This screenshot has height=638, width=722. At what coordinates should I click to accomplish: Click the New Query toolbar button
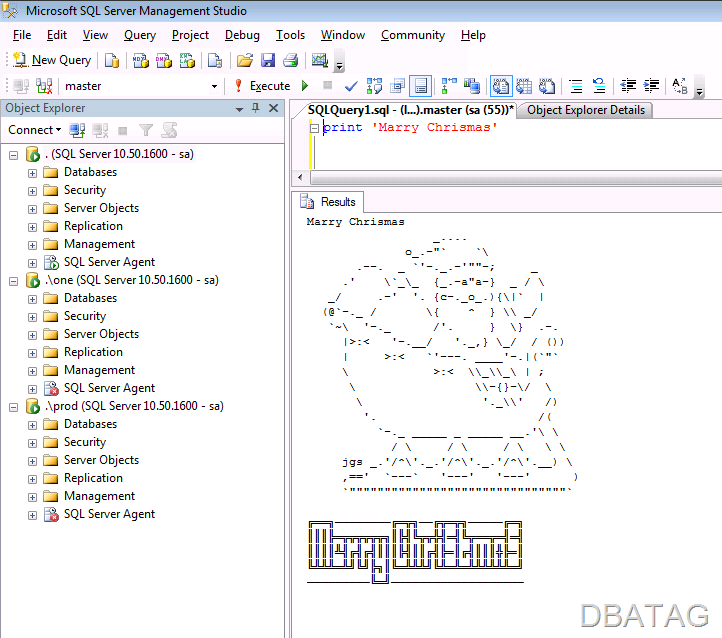52,60
